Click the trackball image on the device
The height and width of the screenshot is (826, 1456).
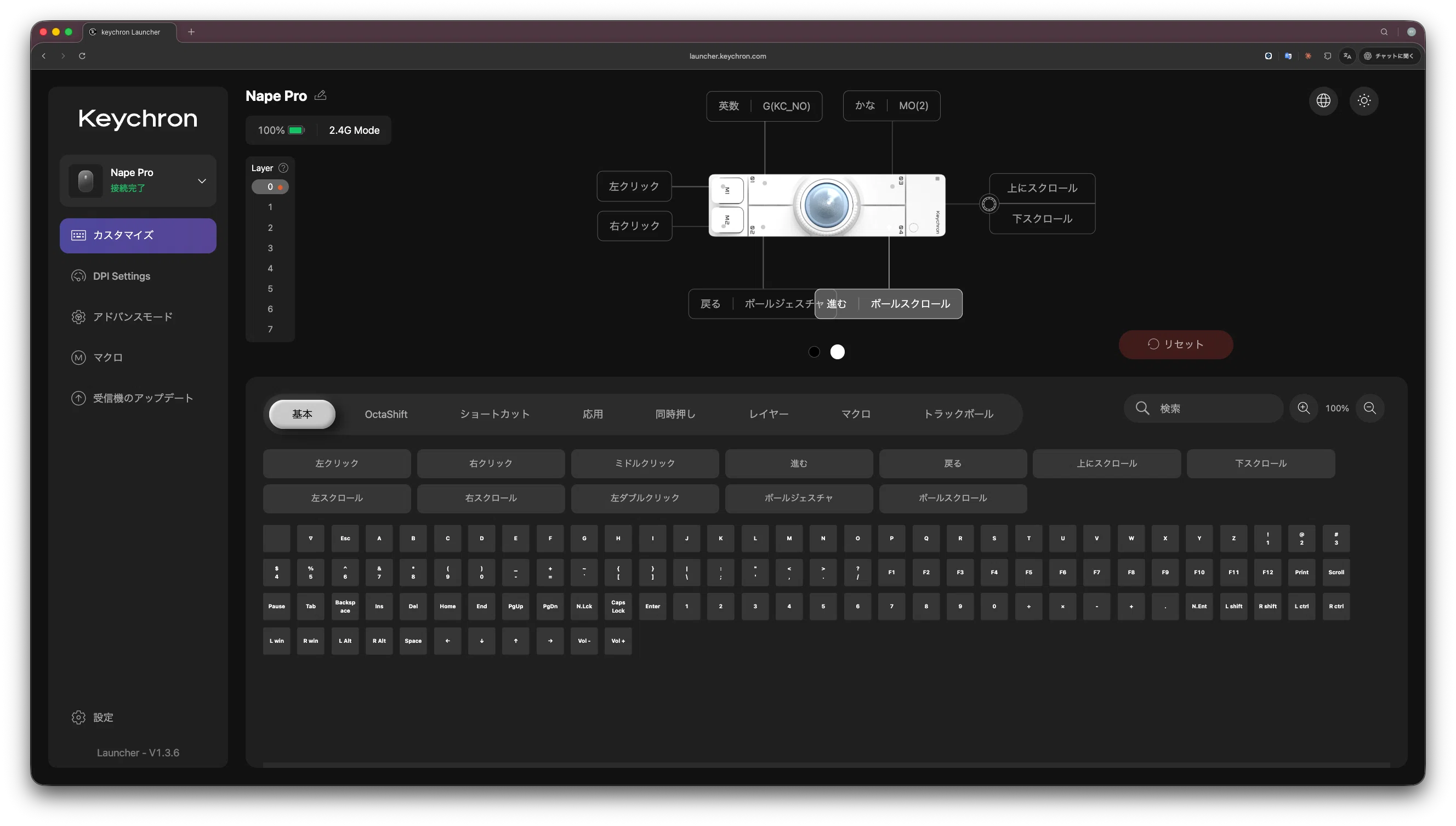826,205
